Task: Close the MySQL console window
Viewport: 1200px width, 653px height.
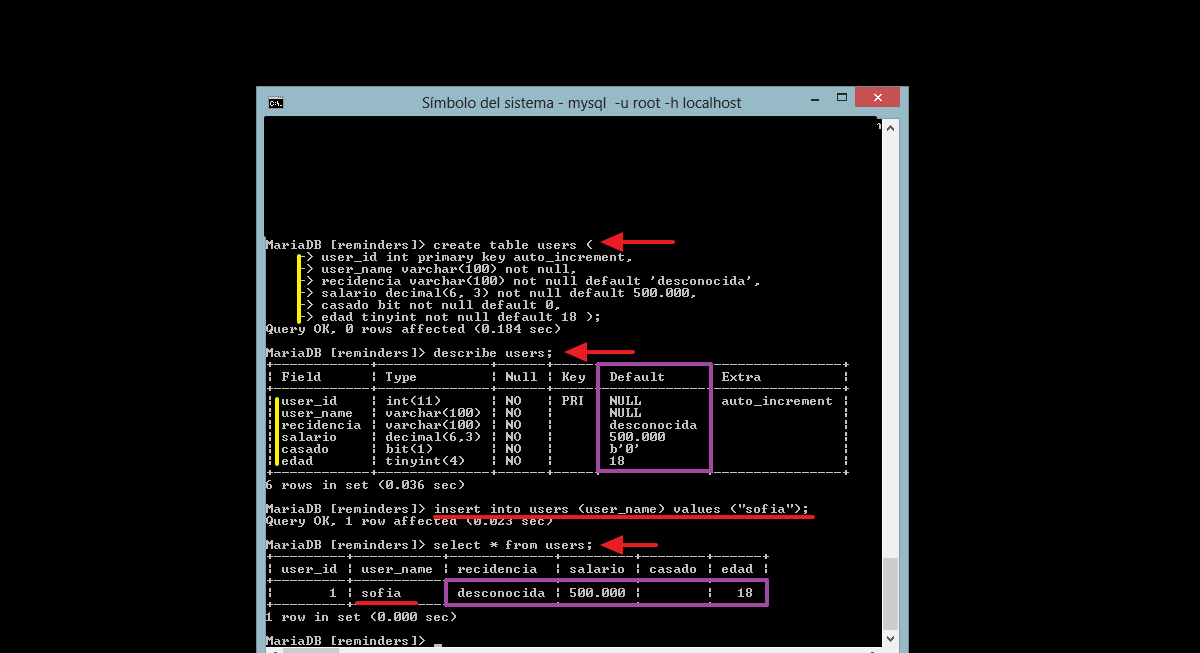Action: click(x=877, y=98)
